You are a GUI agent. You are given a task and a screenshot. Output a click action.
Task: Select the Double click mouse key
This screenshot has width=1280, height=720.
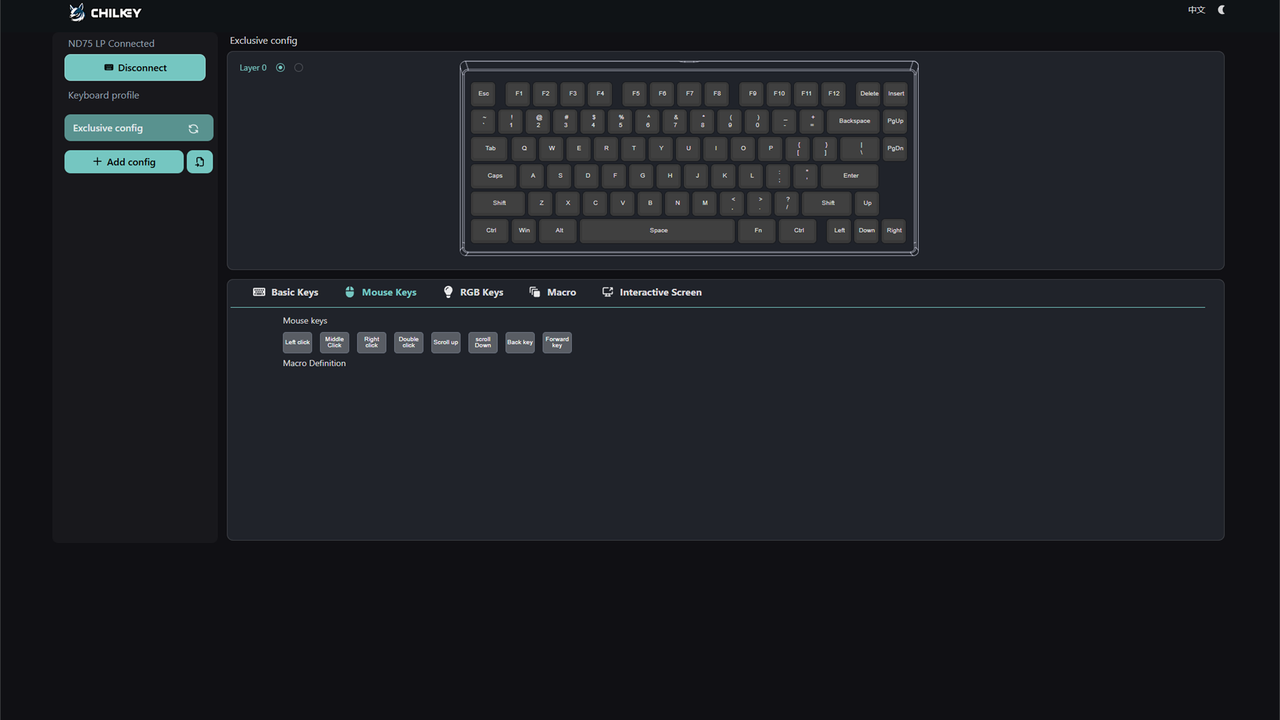pos(409,342)
